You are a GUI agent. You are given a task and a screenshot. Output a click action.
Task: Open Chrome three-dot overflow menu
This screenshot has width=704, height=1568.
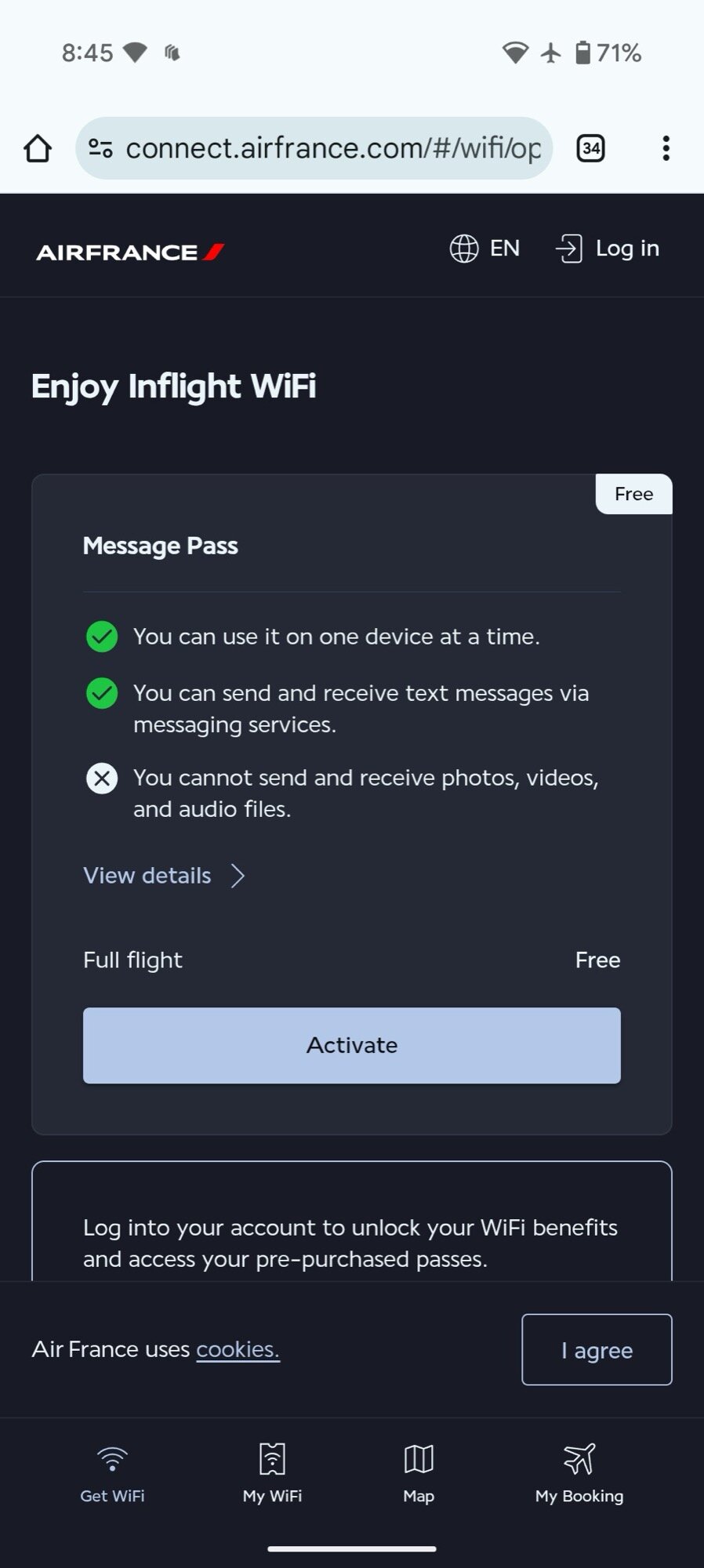(666, 148)
